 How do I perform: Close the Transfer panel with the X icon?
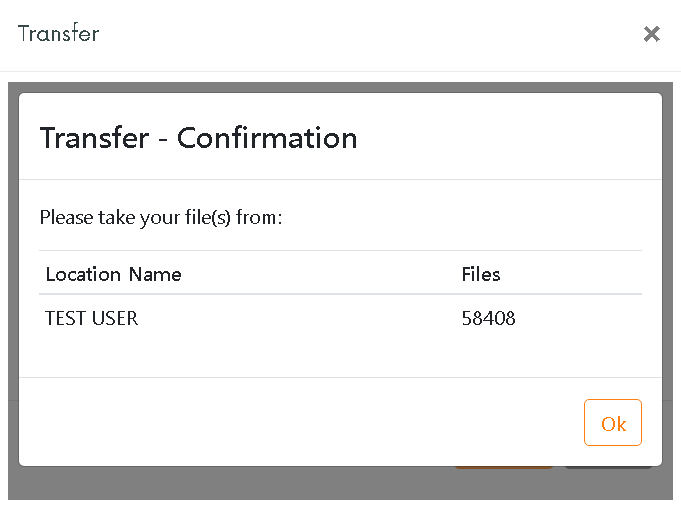[x=651, y=34]
